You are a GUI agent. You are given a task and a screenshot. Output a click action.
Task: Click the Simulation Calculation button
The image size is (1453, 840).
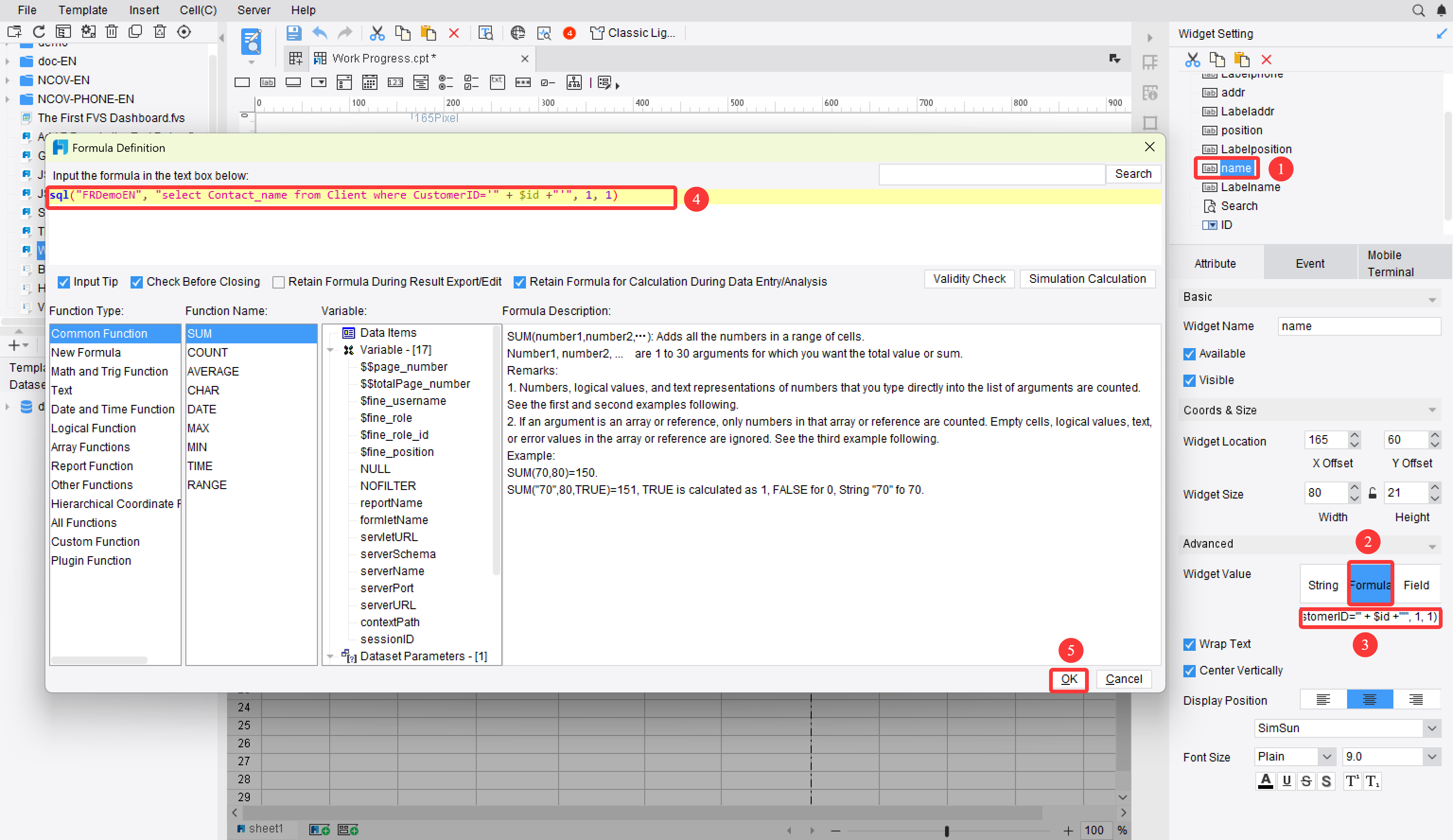pos(1087,279)
